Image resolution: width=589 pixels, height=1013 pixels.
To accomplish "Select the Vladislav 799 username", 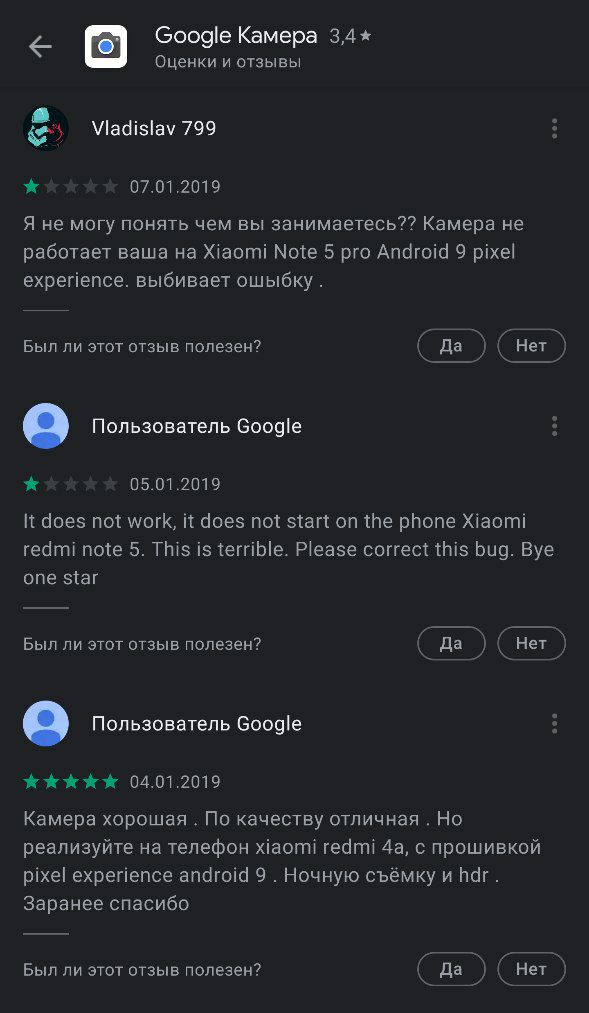I will click(154, 129).
